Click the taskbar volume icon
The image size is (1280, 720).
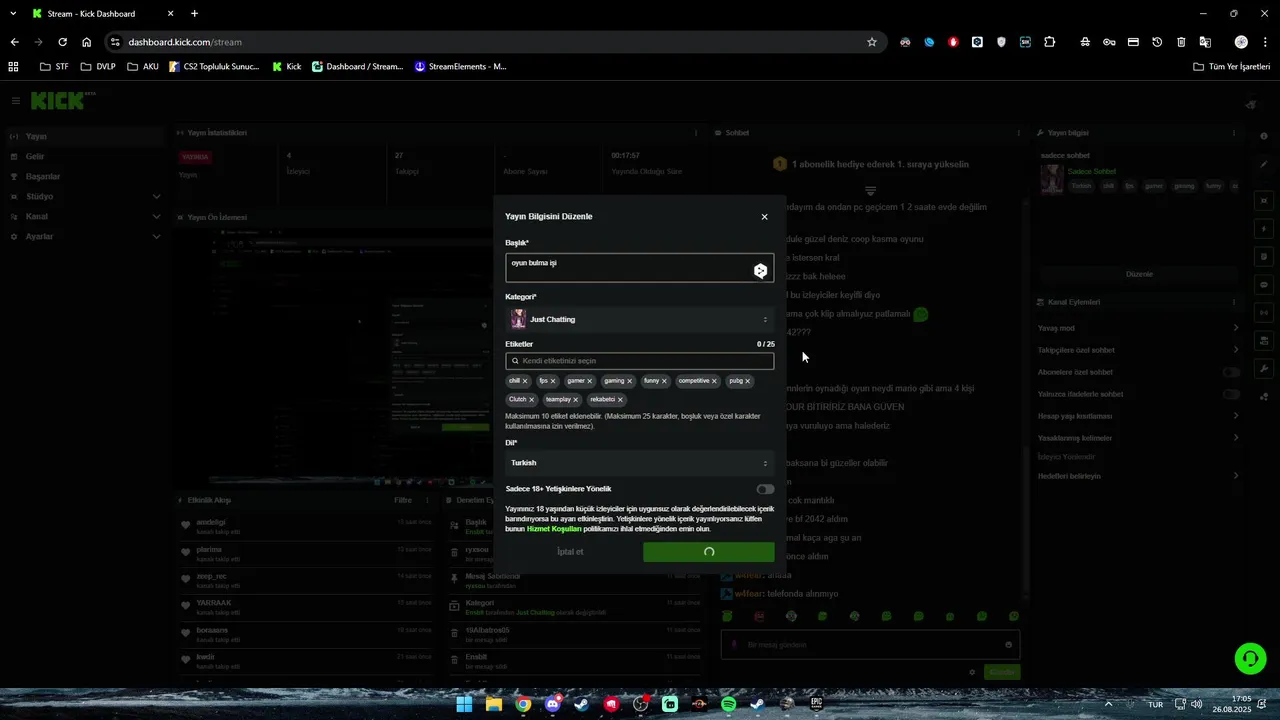point(1197,704)
